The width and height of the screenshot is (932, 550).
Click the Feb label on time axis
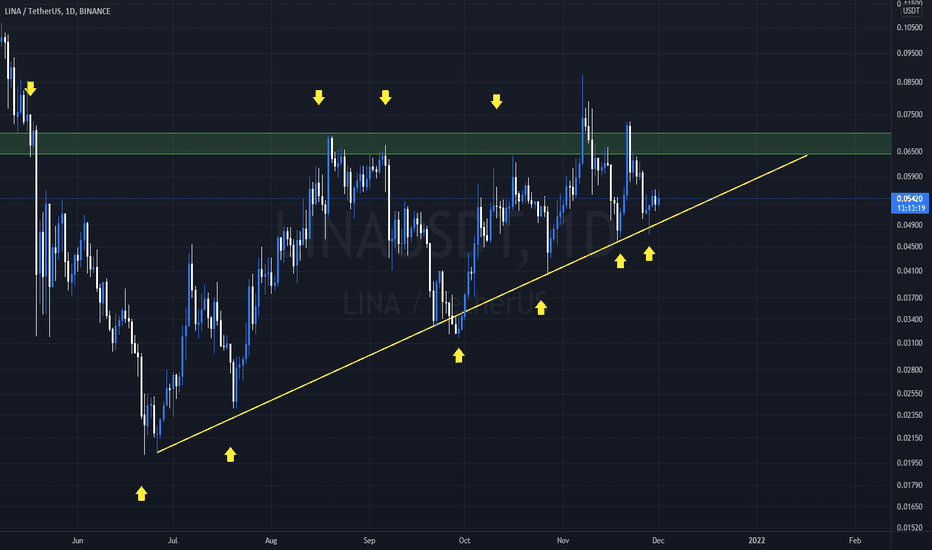point(855,541)
